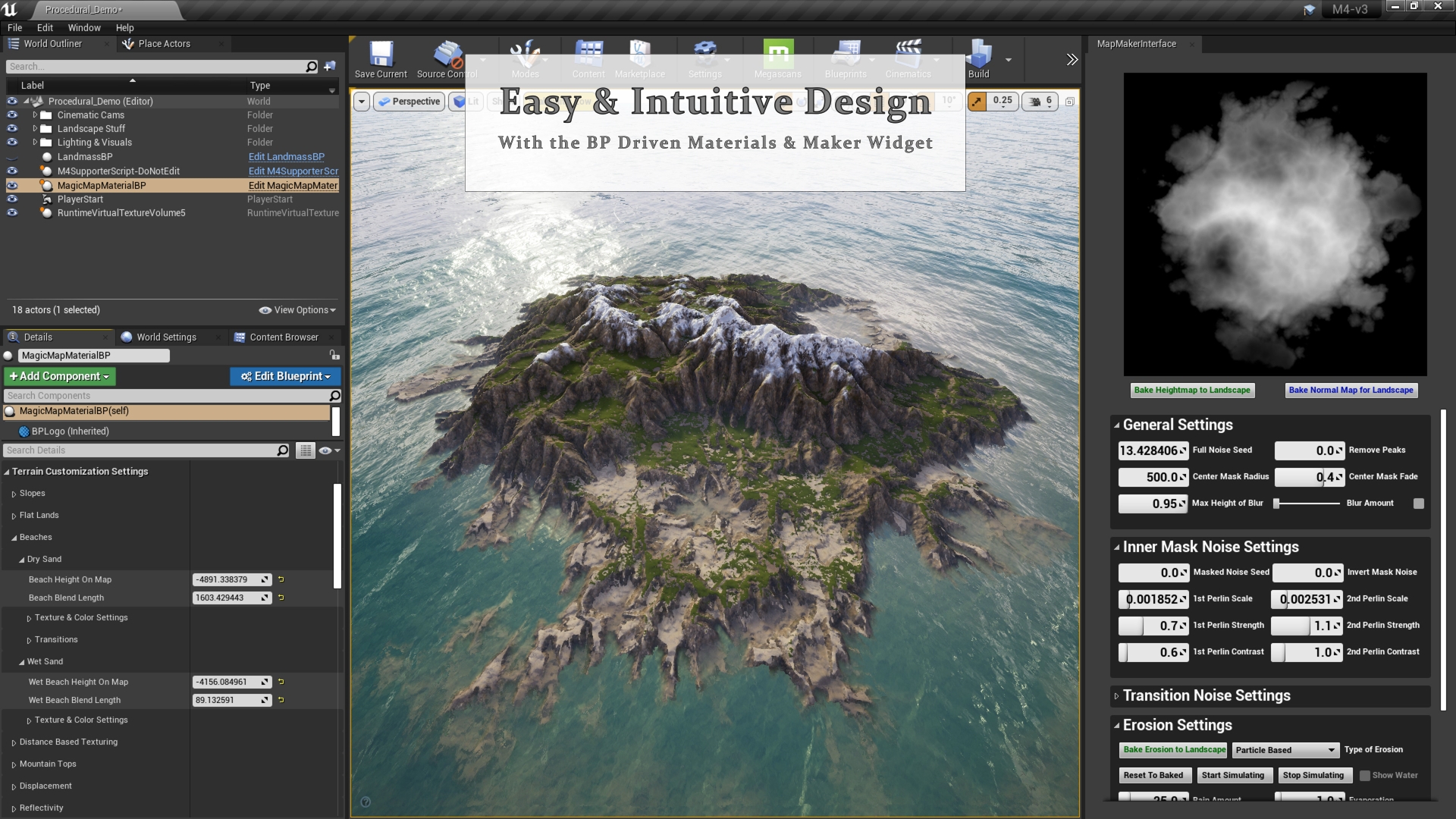The height and width of the screenshot is (819, 1456).
Task: Toggle visibility eye icon for MagicMapMaterialBP
Action: 11,185
